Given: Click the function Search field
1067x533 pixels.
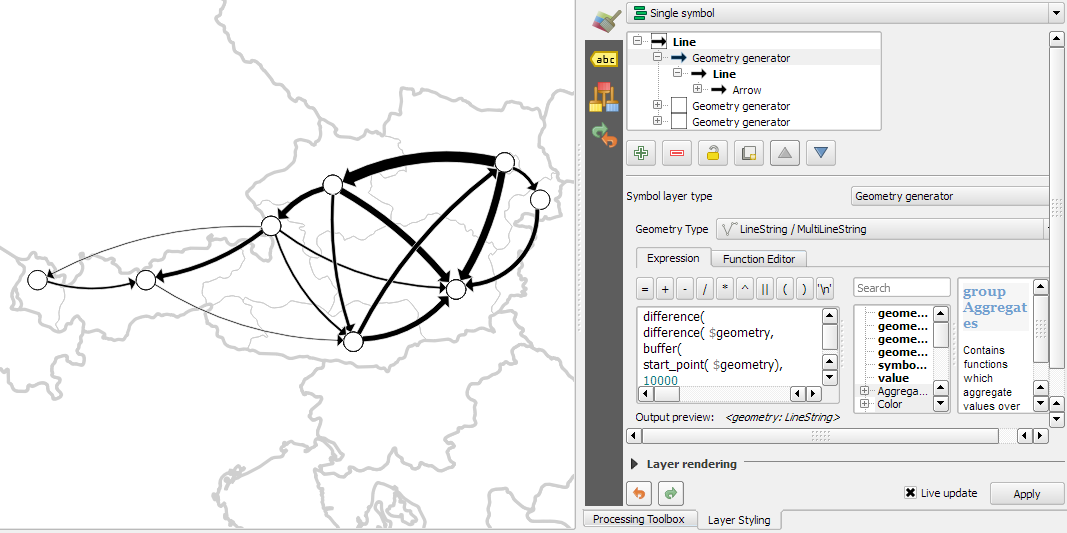Looking at the screenshot, I should point(901,288).
